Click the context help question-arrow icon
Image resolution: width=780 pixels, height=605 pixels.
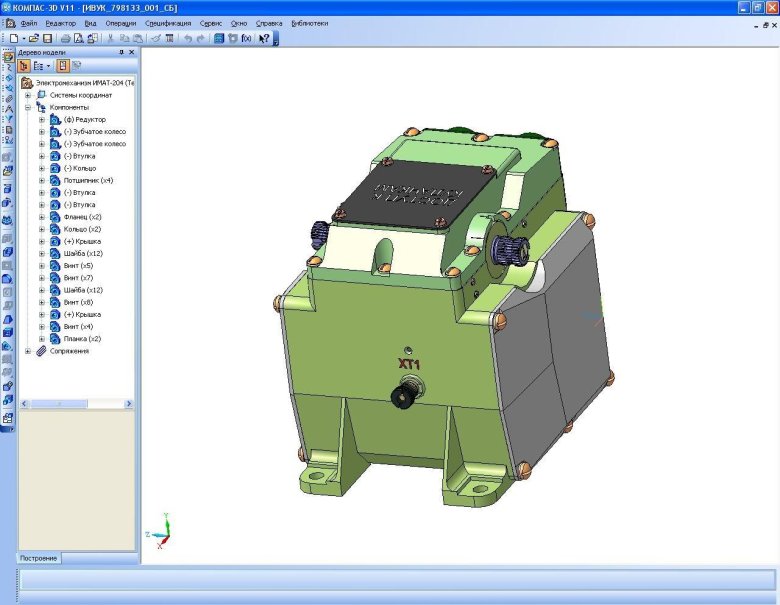264,38
